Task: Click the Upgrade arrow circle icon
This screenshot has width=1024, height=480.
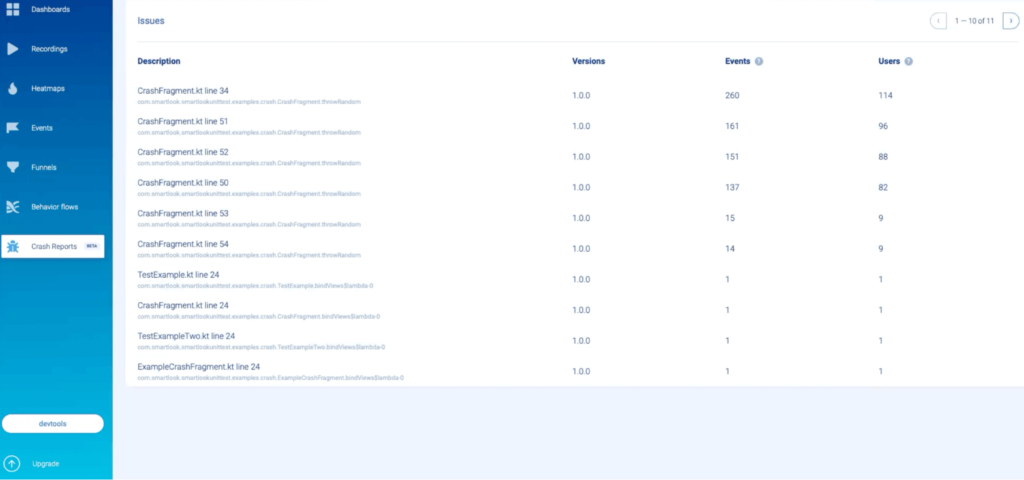Action: click(x=12, y=463)
